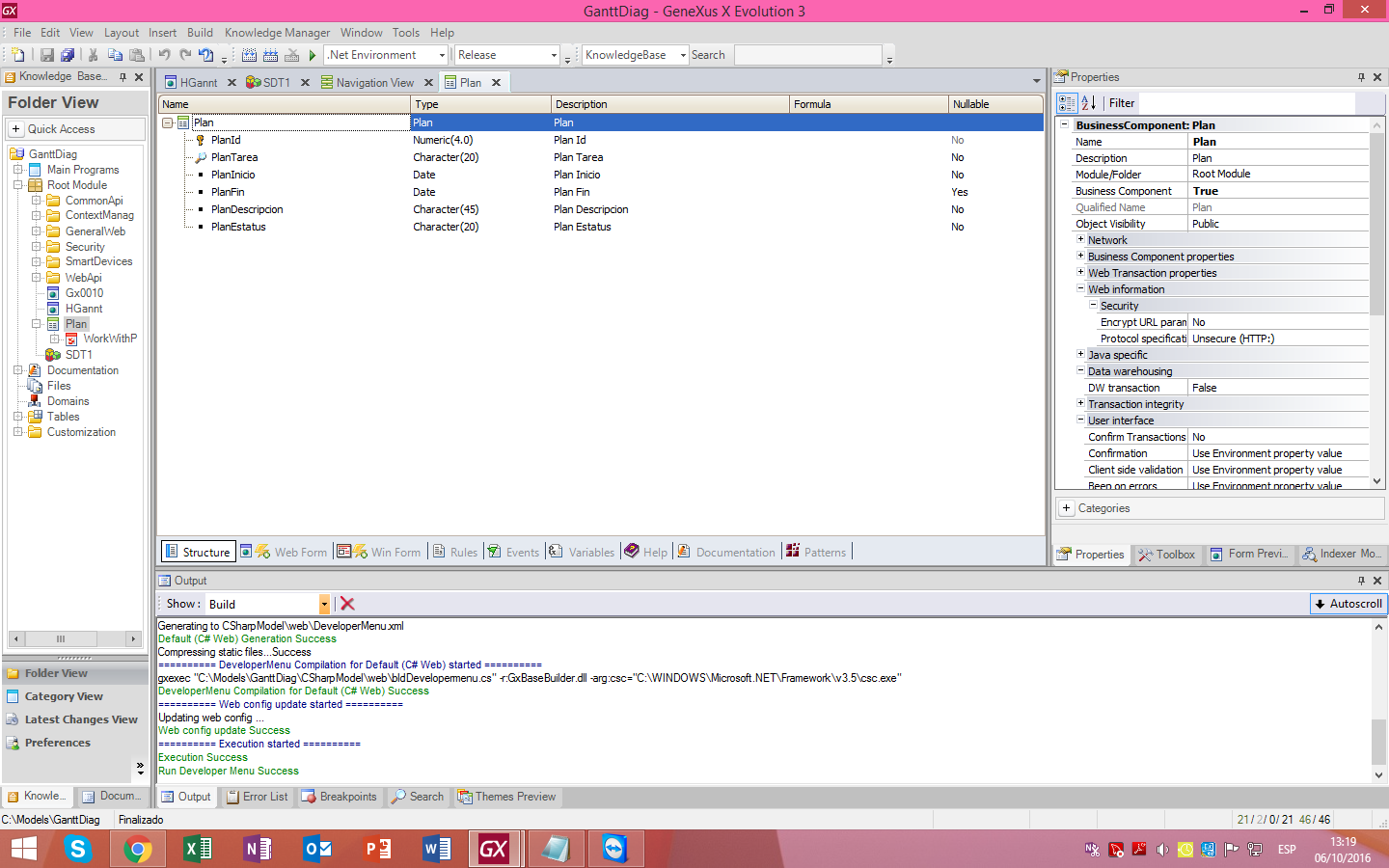Click the green Run play icon
The width and height of the screenshot is (1389, 868).
point(313,55)
